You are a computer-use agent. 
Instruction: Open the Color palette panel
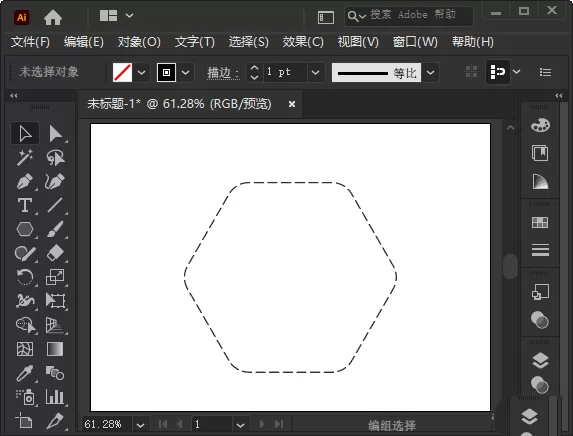point(540,125)
